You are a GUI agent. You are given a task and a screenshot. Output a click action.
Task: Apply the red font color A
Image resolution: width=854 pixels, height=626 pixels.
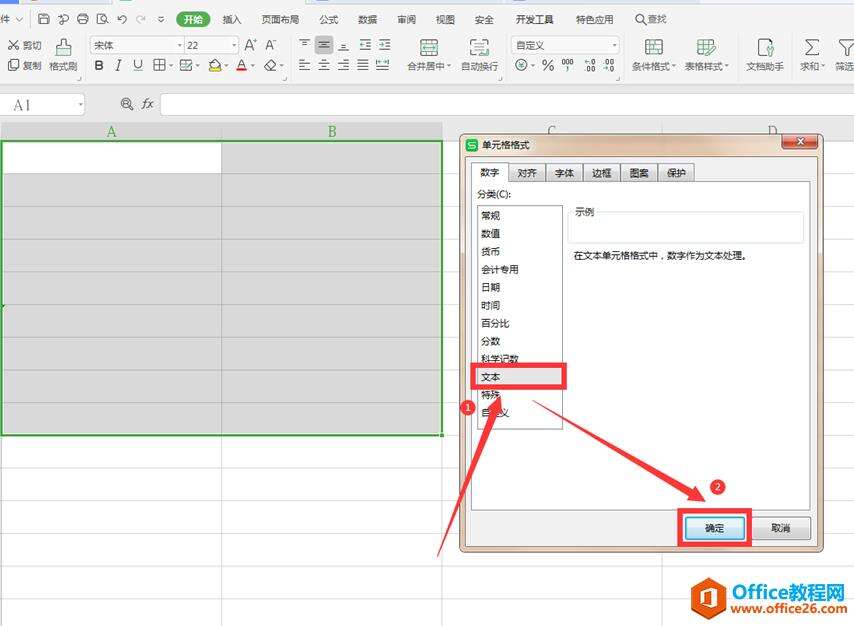[242, 66]
